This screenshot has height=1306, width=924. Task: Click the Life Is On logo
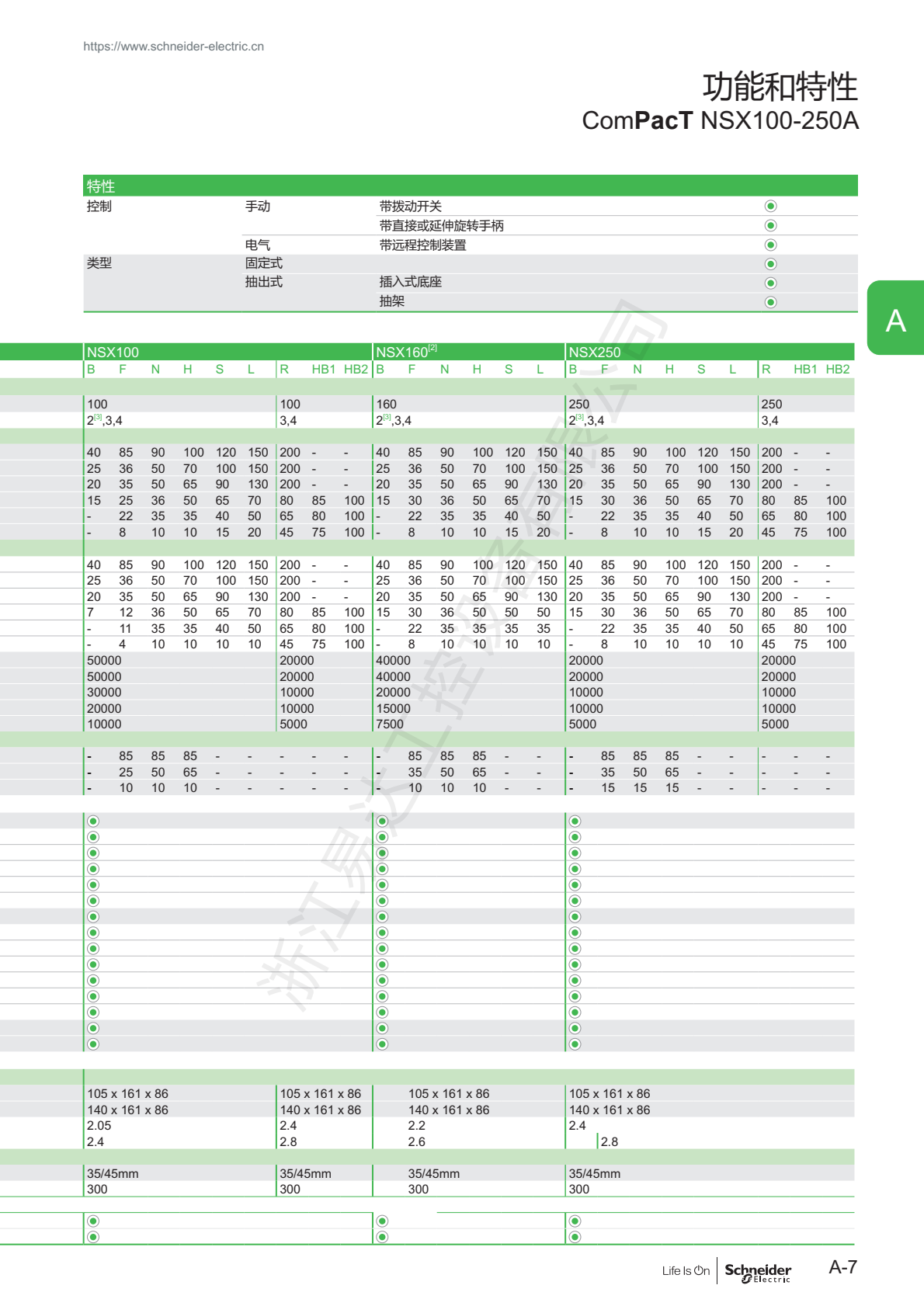(686, 1271)
